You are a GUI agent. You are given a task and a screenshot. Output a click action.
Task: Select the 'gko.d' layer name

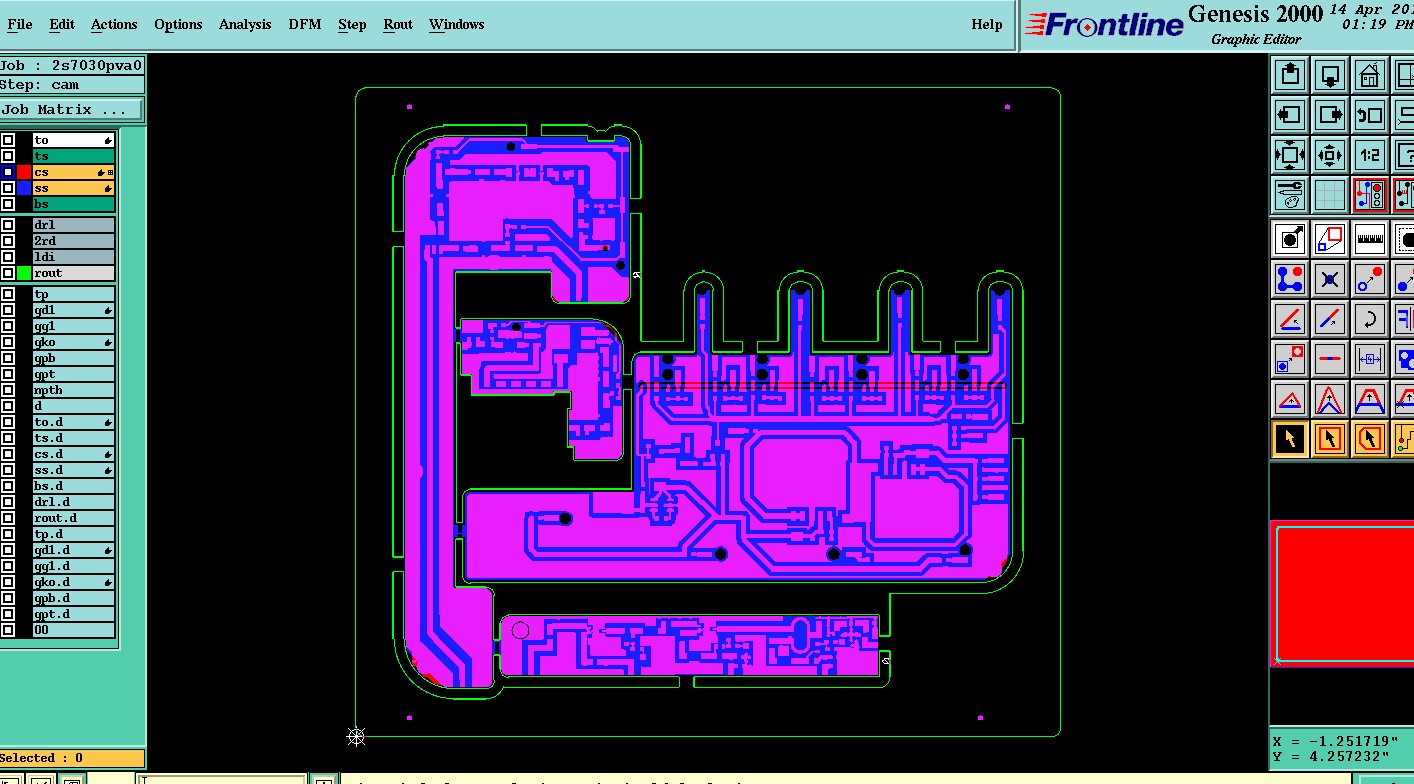click(74, 582)
